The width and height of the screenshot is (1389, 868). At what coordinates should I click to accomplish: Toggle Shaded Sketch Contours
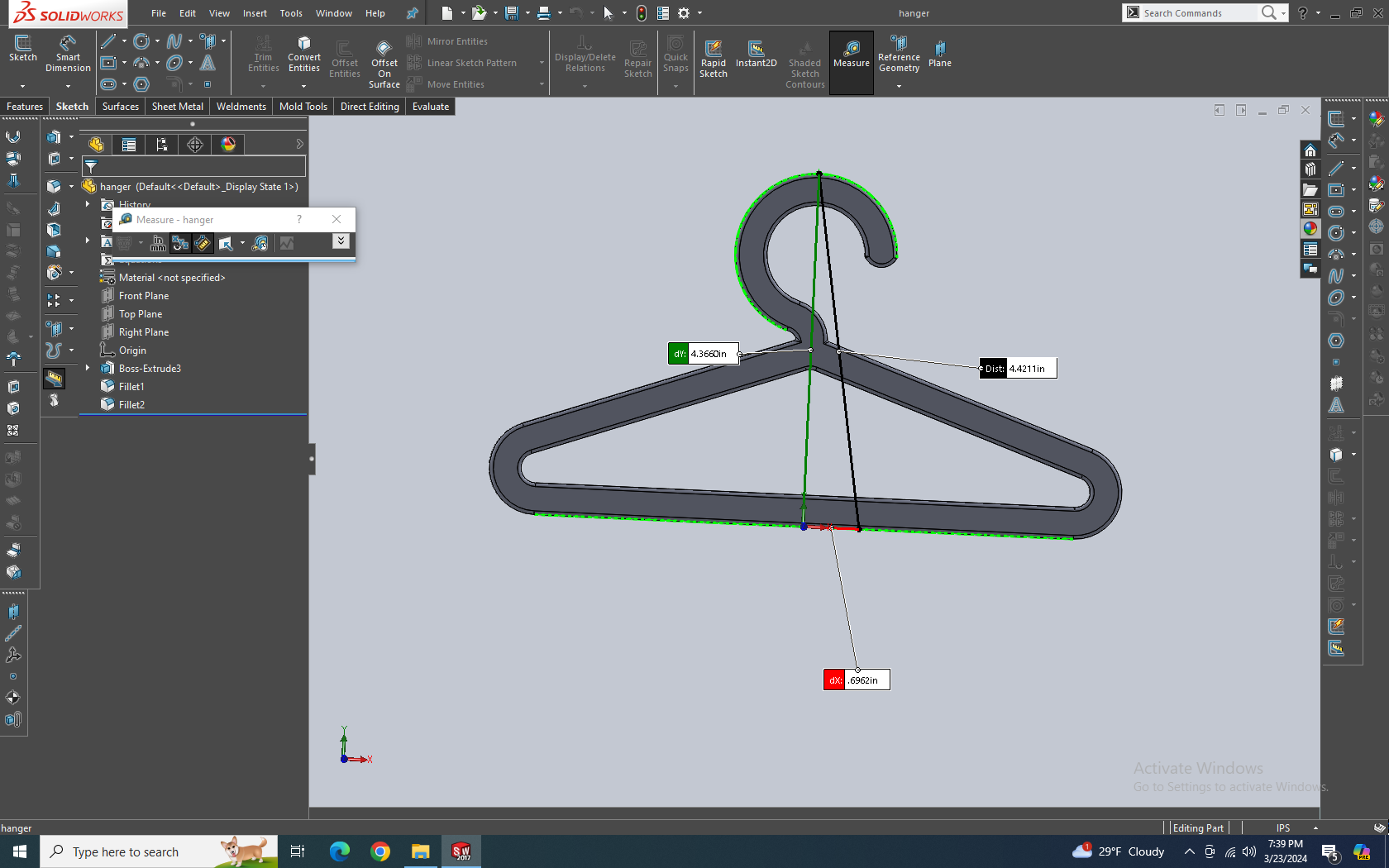805,63
